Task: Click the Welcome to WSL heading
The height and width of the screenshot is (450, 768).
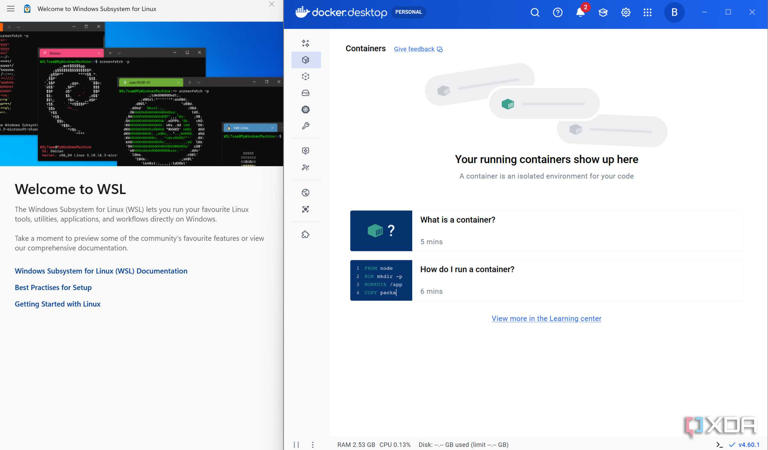Action: point(70,189)
